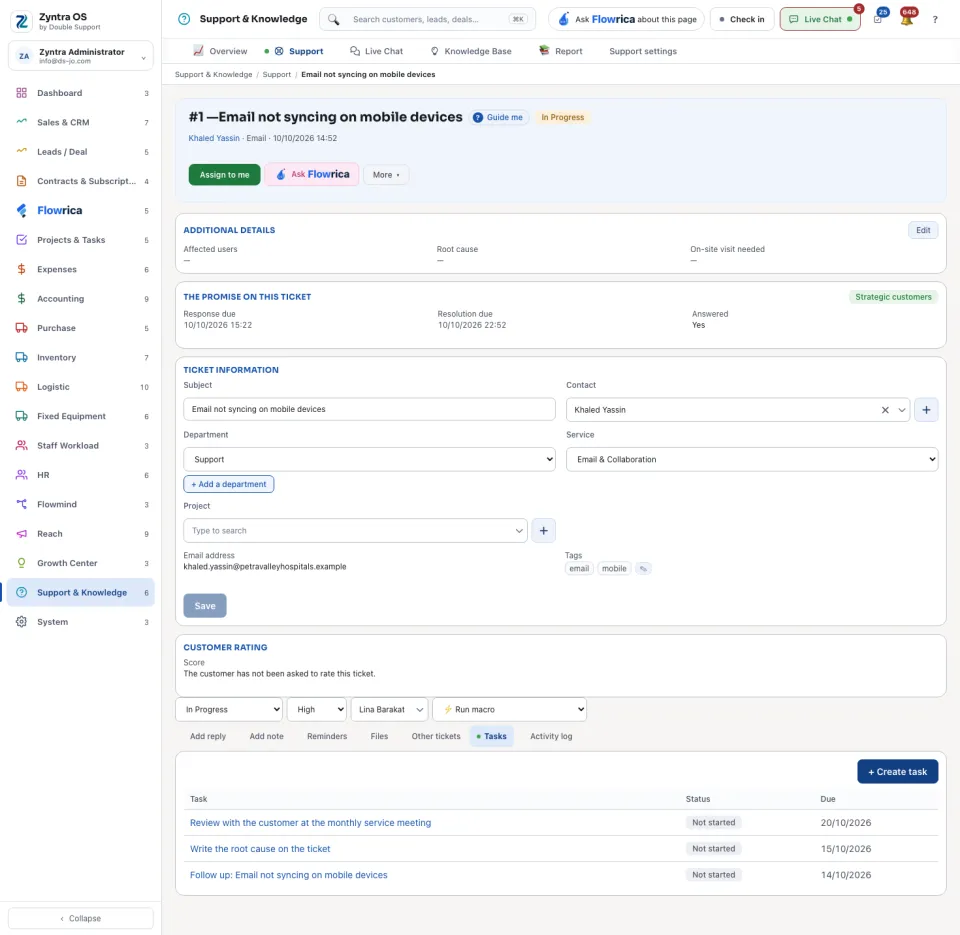Click the Zyntra OS logo
Image resolution: width=960 pixels, height=935 pixels.
[21, 21]
